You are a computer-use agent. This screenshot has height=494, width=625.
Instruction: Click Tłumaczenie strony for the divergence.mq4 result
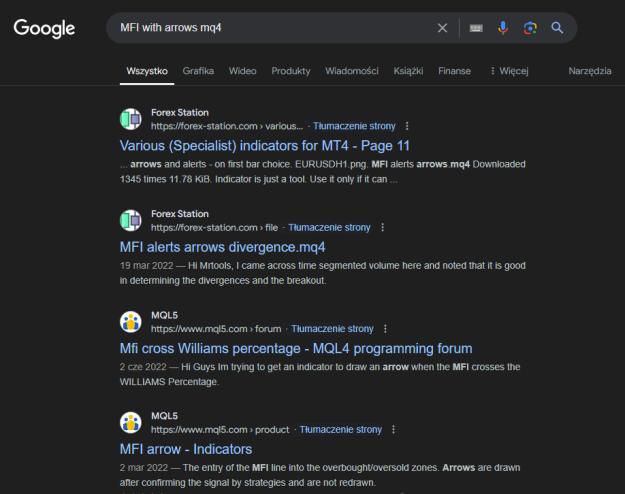click(x=329, y=227)
